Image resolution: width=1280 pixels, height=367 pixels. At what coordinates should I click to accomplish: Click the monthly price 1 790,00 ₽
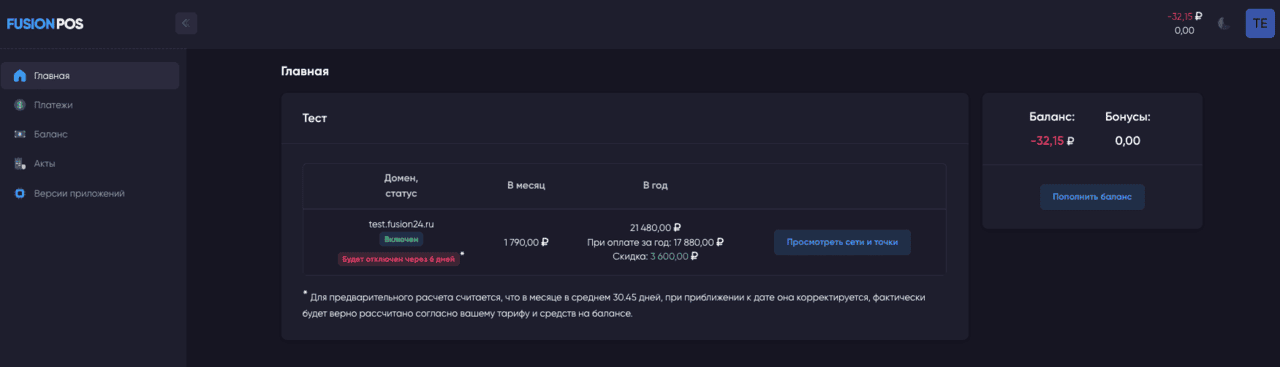[526, 242]
